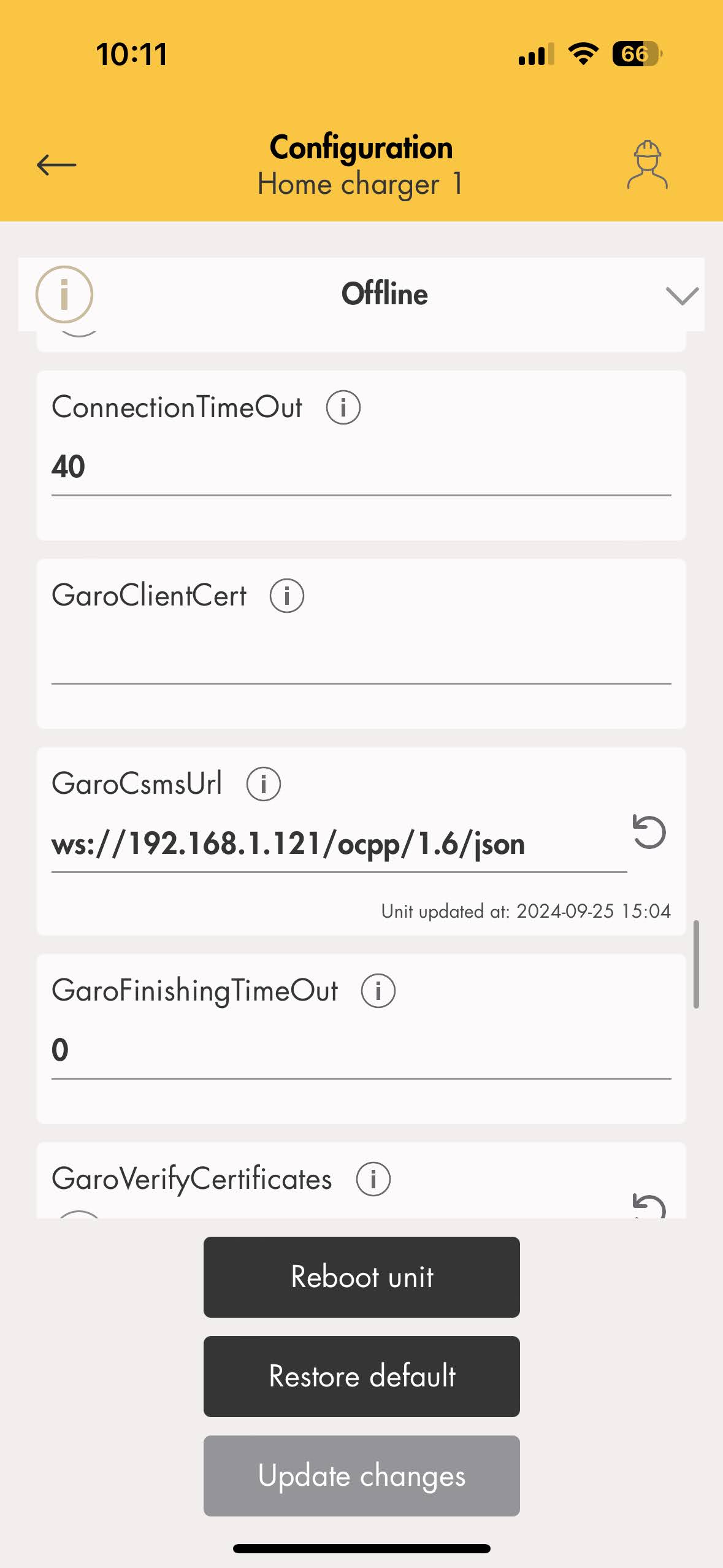The width and height of the screenshot is (723, 1568).
Task: Tap the Update changes button
Action: [x=361, y=1475]
